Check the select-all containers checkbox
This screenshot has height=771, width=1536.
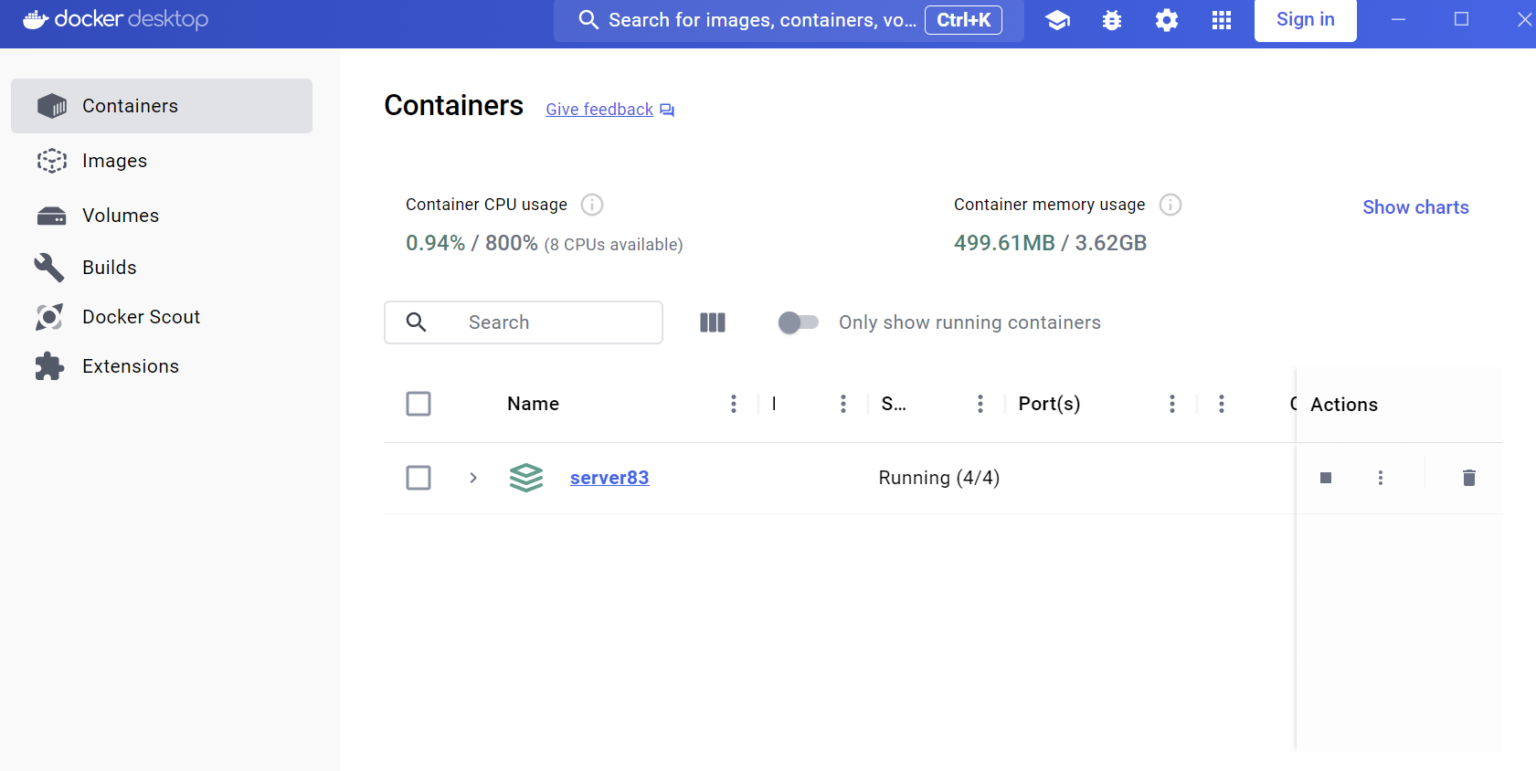point(418,403)
